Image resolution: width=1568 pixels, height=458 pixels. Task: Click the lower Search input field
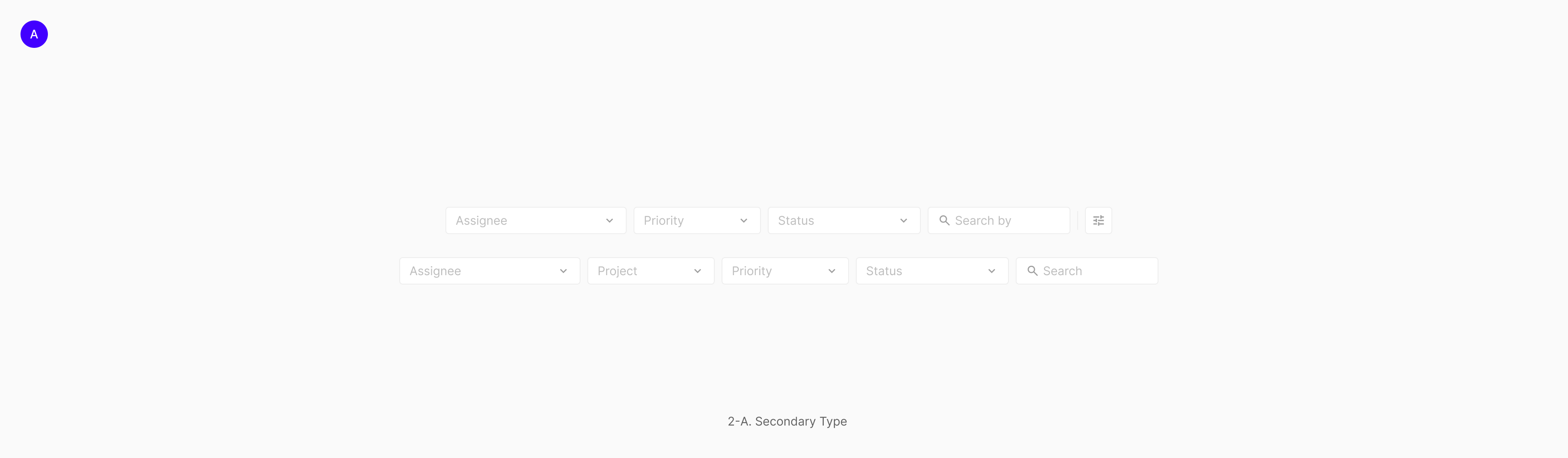[1087, 271]
